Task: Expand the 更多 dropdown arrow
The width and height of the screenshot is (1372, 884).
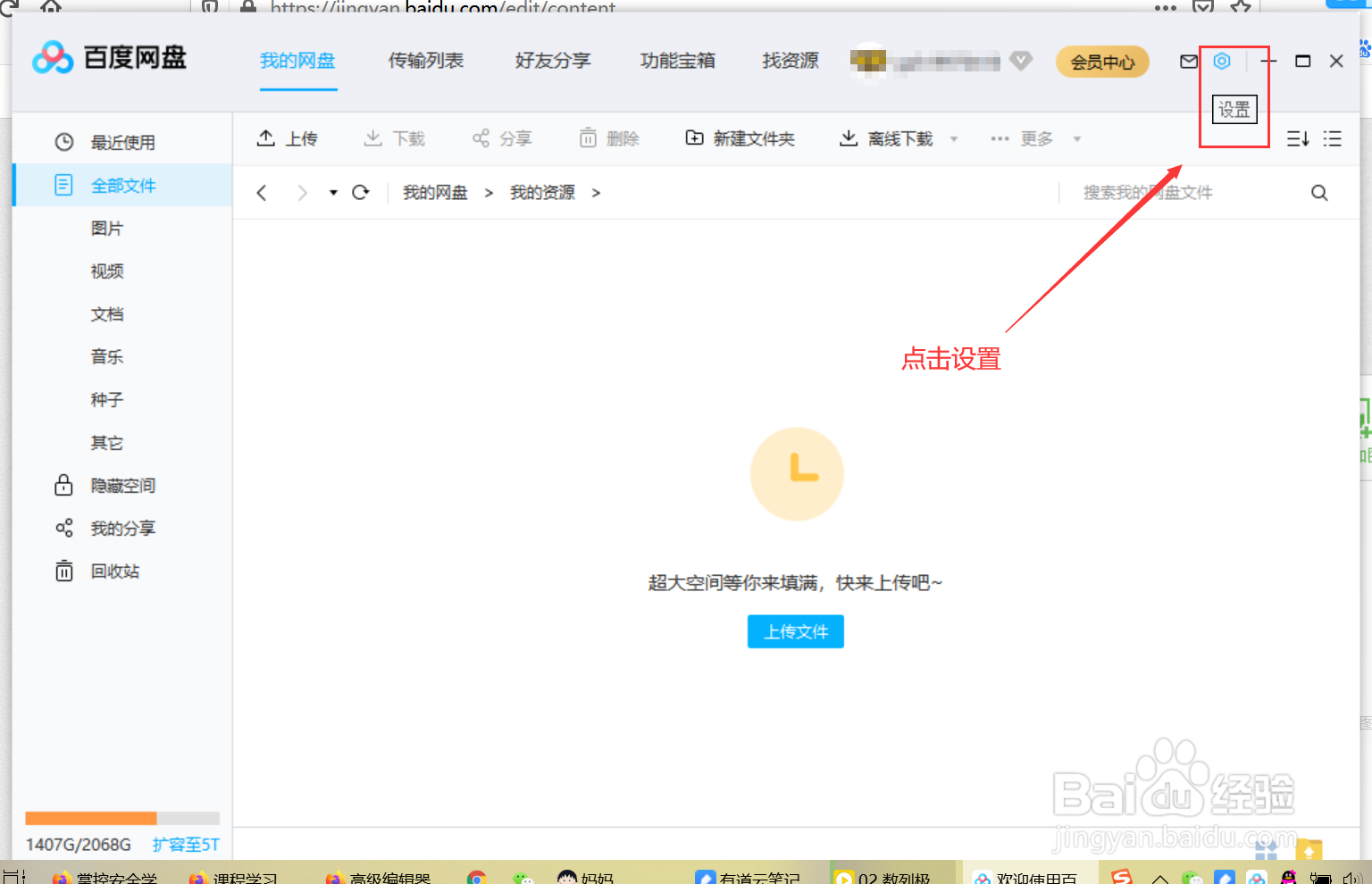Action: pos(1077,139)
